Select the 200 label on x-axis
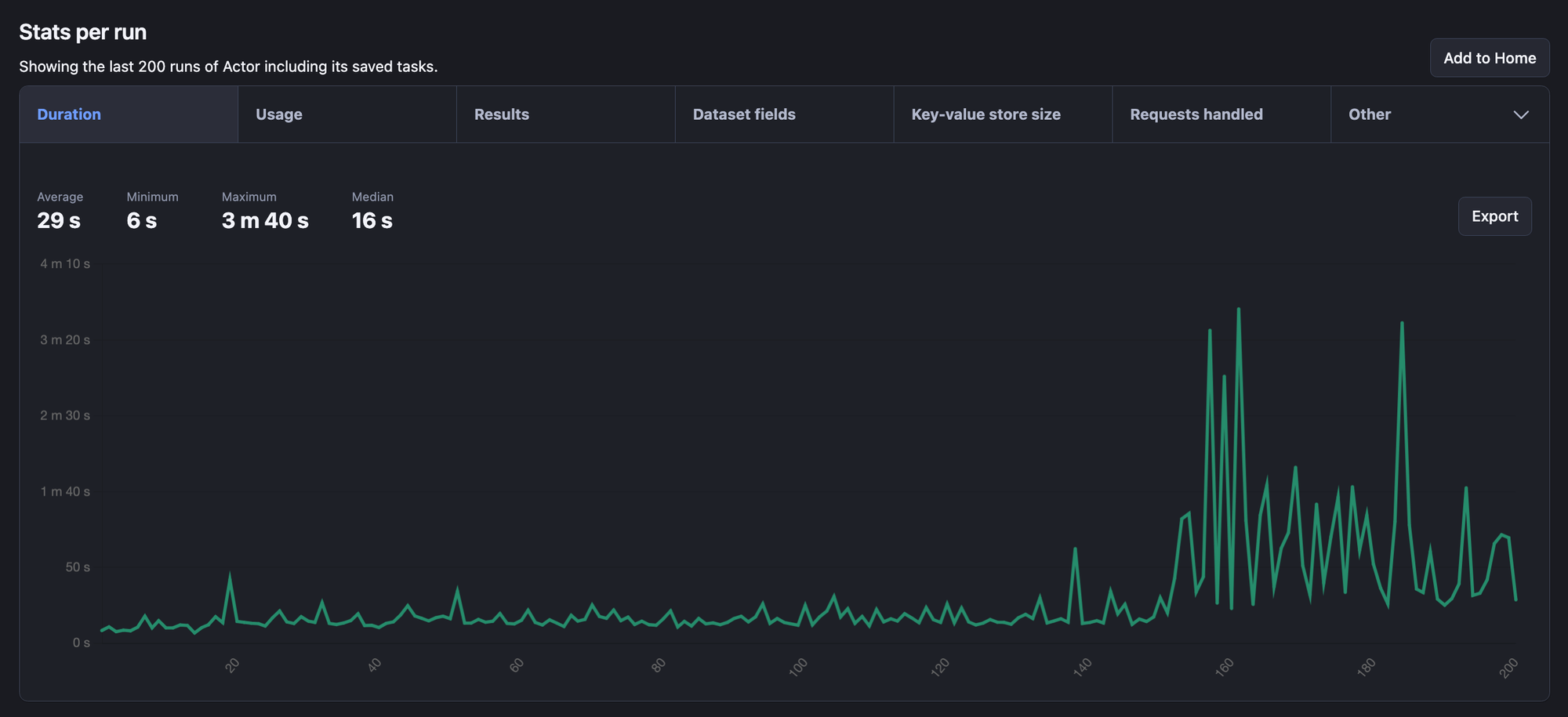Image resolution: width=1568 pixels, height=717 pixels. [x=1509, y=665]
